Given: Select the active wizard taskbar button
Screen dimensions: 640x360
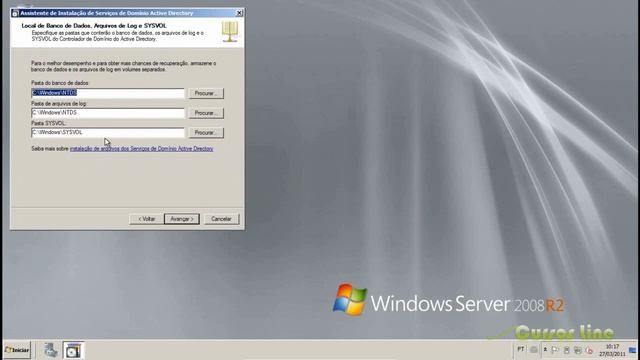Looking at the screenshot, I should click(73, 350).
